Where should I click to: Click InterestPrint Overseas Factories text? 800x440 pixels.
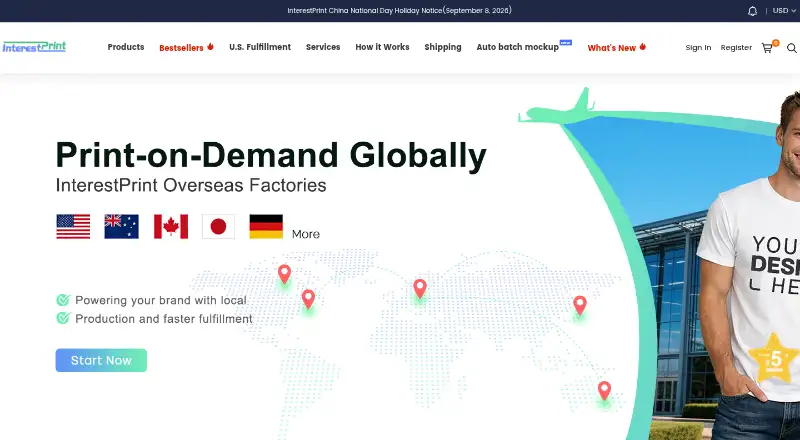191,185
